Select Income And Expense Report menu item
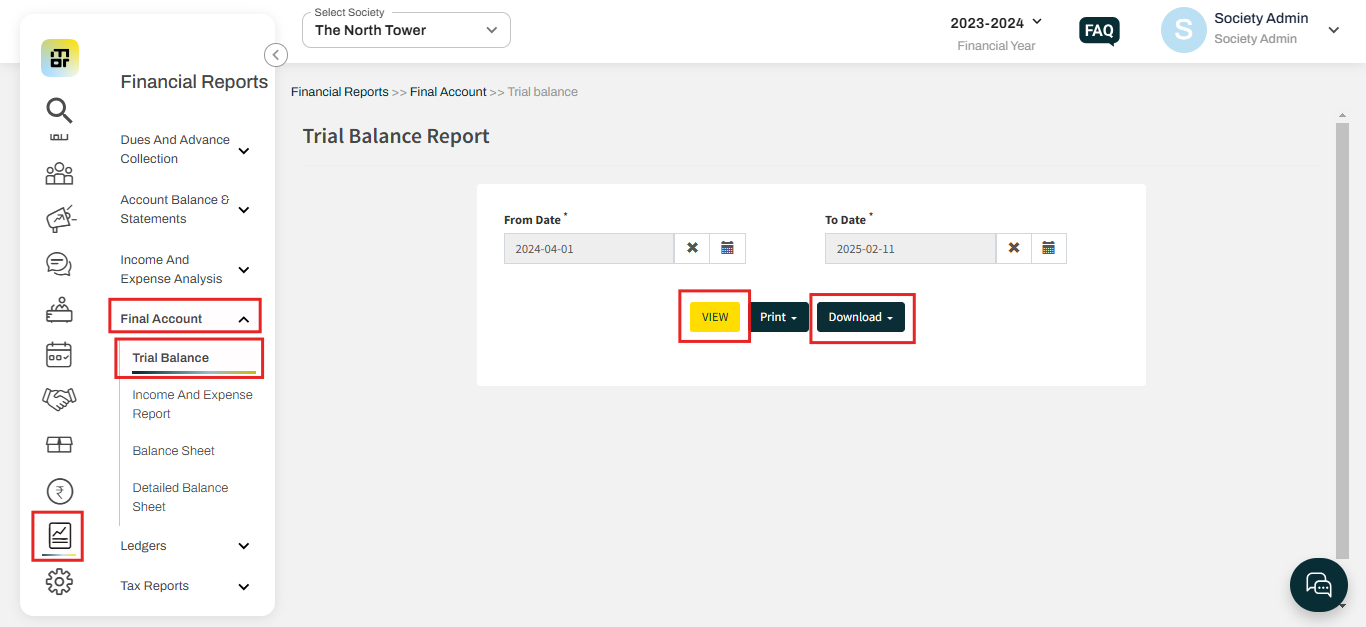Image resolution: width=1366 pixels, height=627 pixels. click(x=192, y=404)
